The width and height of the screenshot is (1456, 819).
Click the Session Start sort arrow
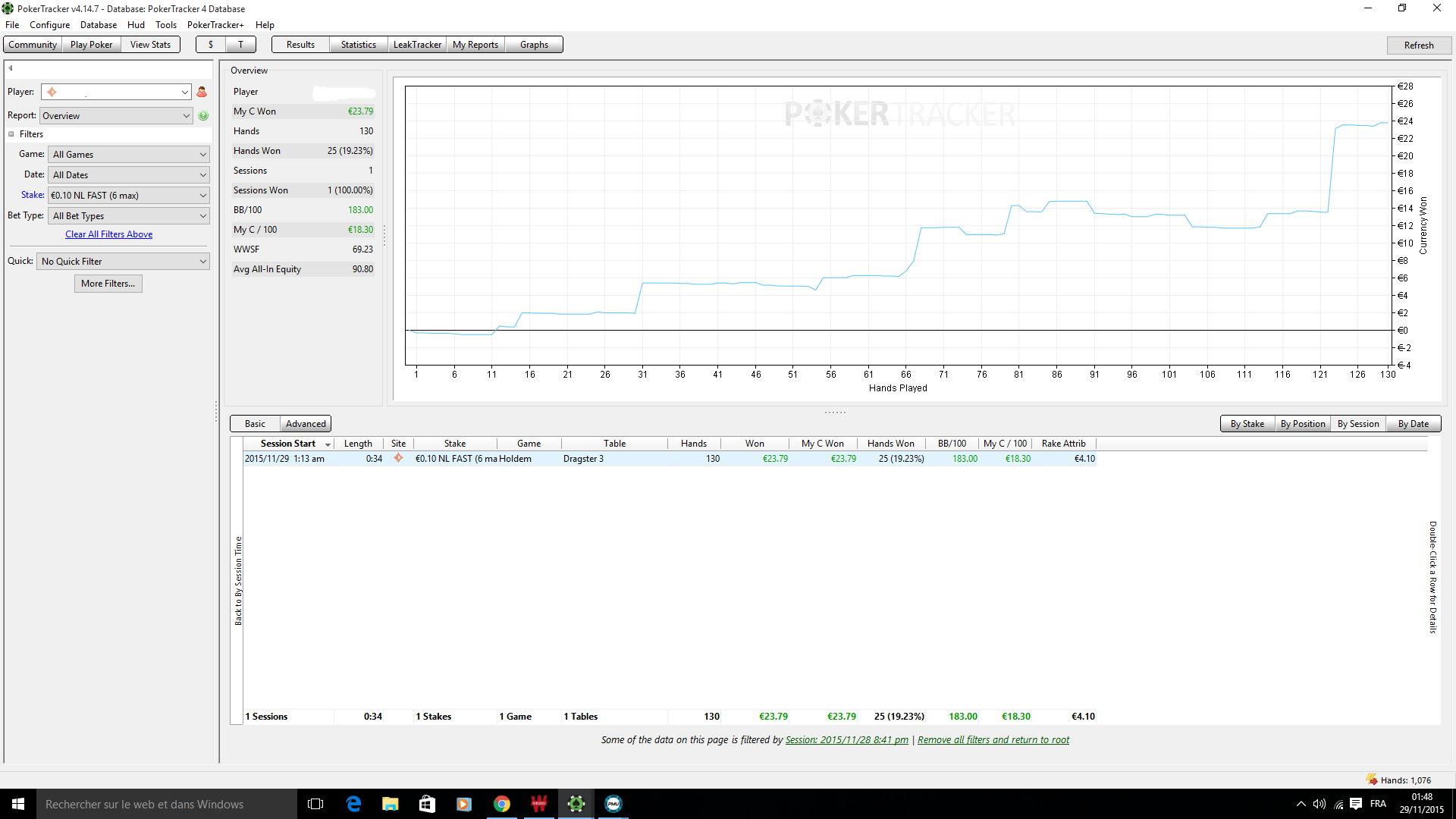point(328,444)
